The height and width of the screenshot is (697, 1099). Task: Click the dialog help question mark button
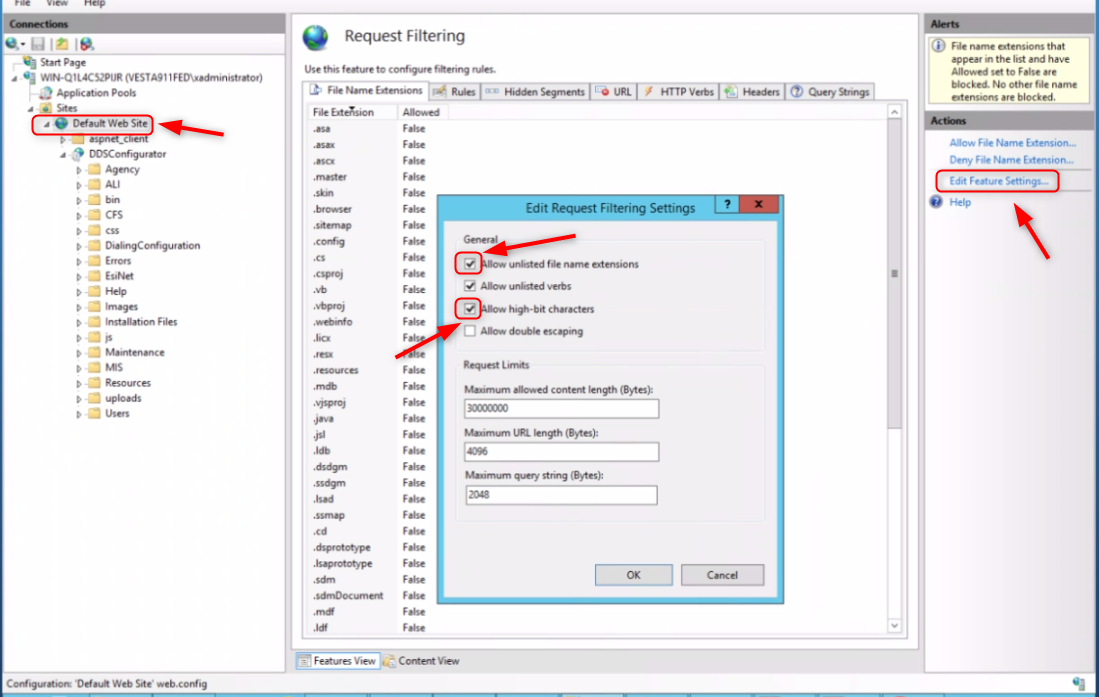727,204
